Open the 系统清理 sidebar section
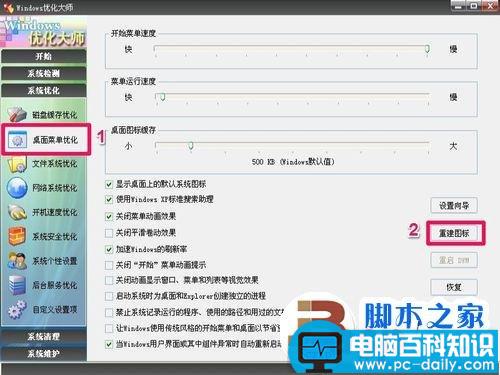 (x=44, y=336)
